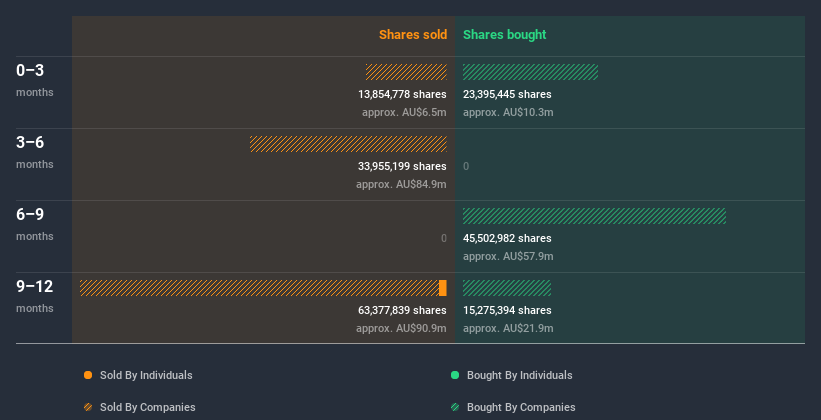
Task: Click the 'approx. AU$57.9m' amount
Action: [508, 257]
